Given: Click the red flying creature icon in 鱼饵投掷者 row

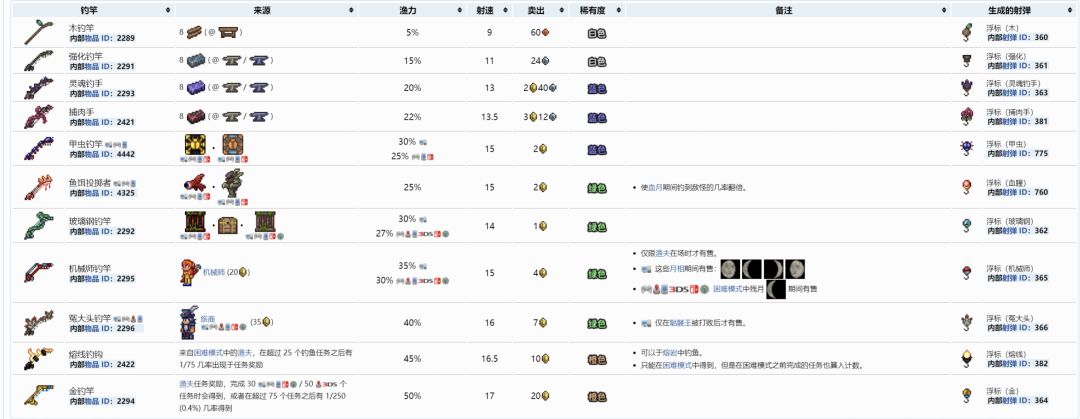Looking at the screenshot, I should [196, 183].
